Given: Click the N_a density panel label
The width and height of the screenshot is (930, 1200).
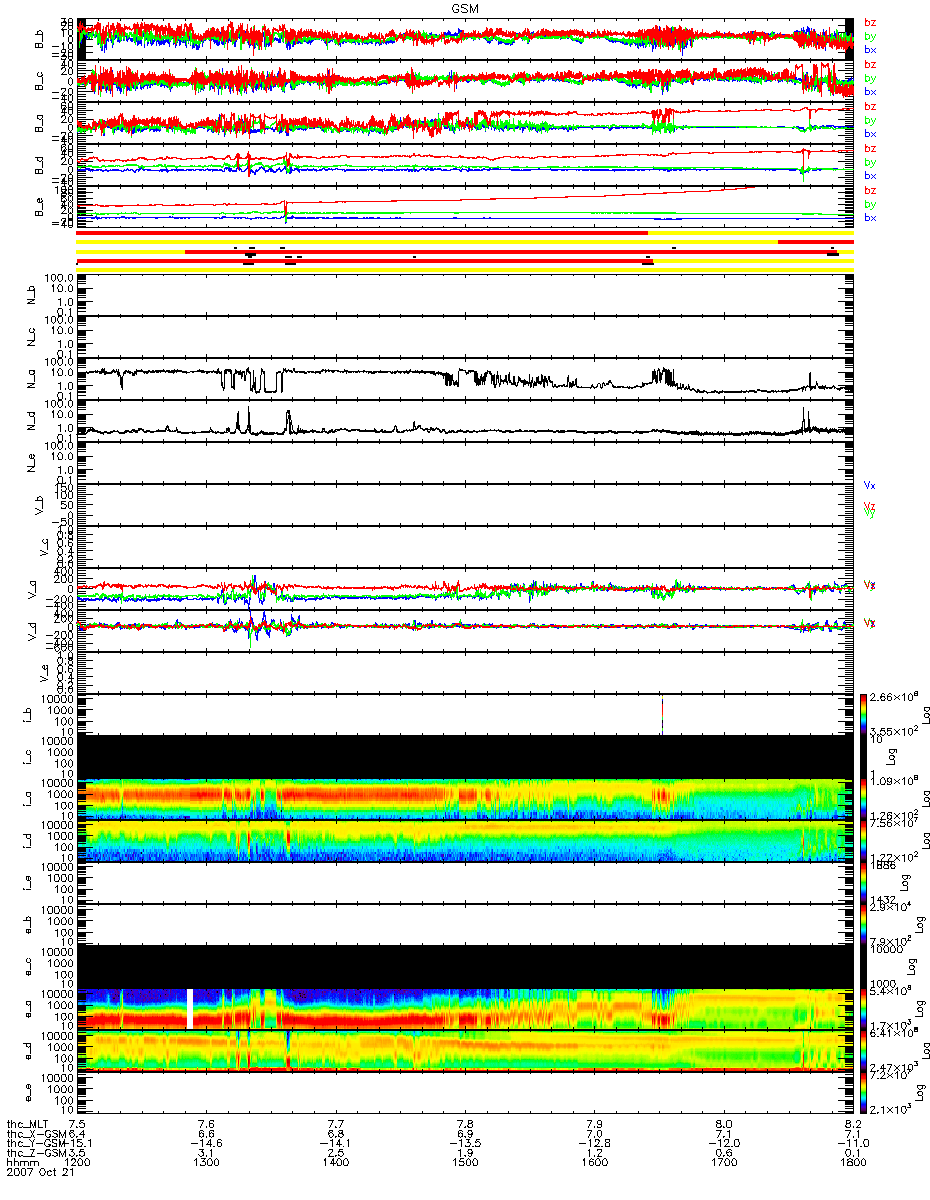Looking at the screenshot, I should (x=30, y=379).
